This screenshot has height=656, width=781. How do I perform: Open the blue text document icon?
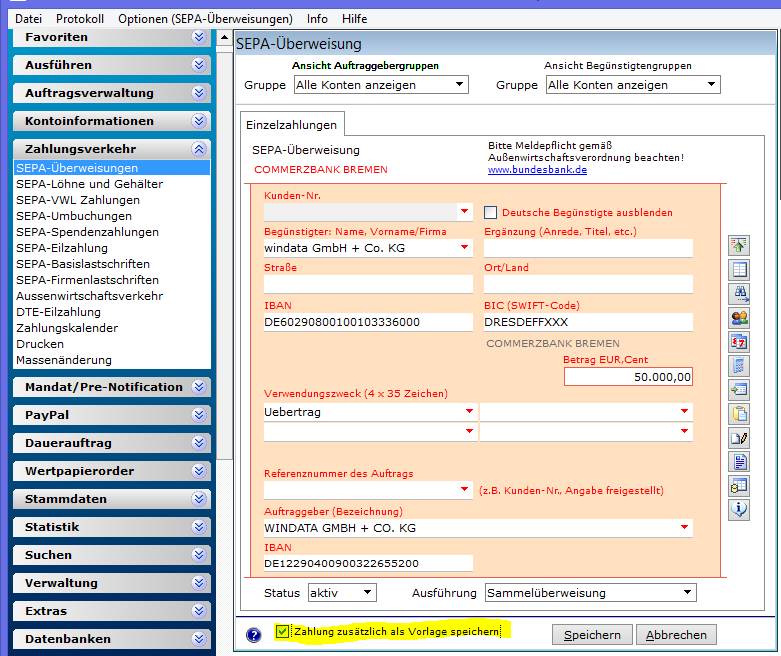tap(739, 462)
